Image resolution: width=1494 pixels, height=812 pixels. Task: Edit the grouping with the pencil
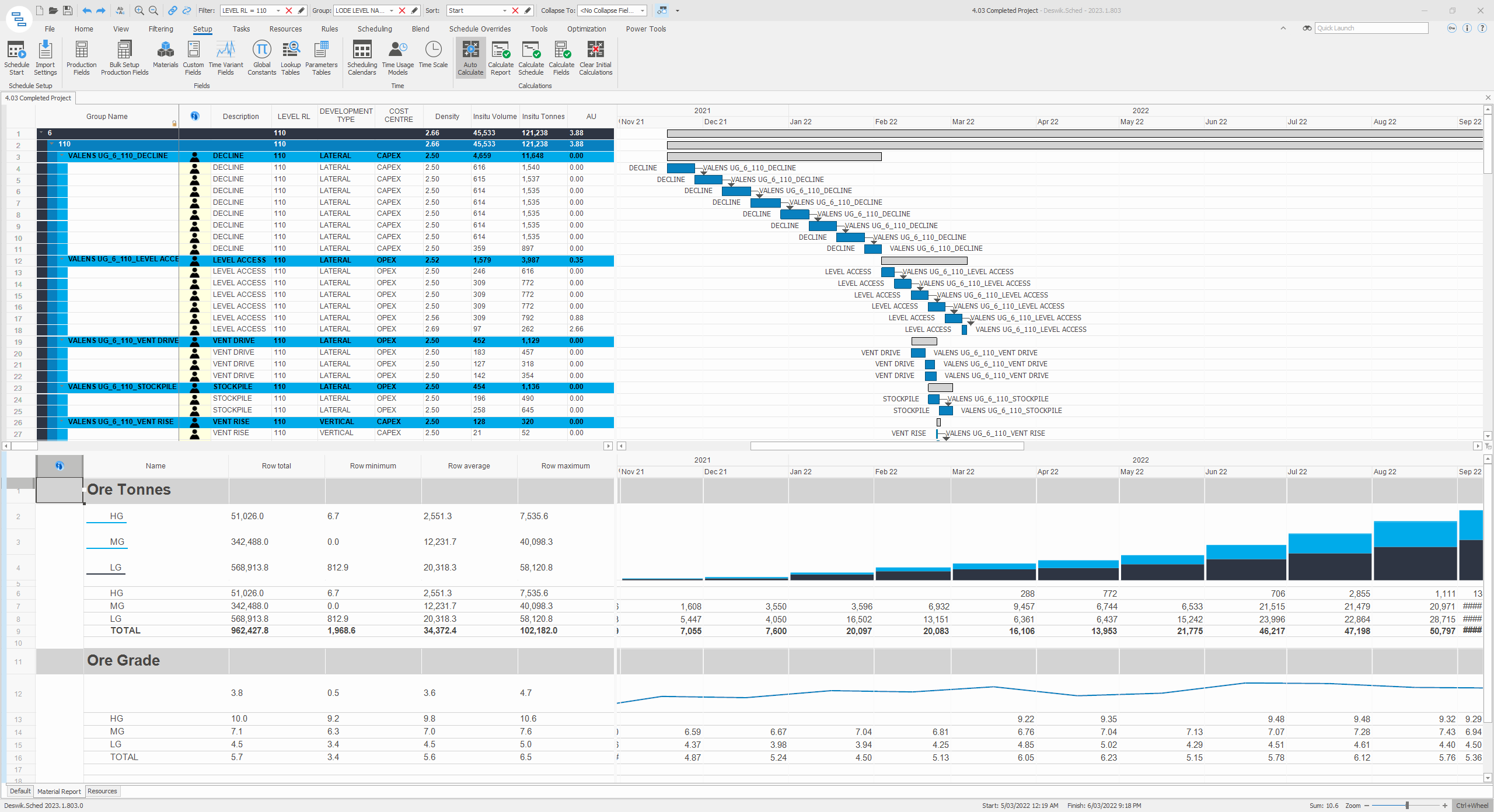click(x=414, y=10)
